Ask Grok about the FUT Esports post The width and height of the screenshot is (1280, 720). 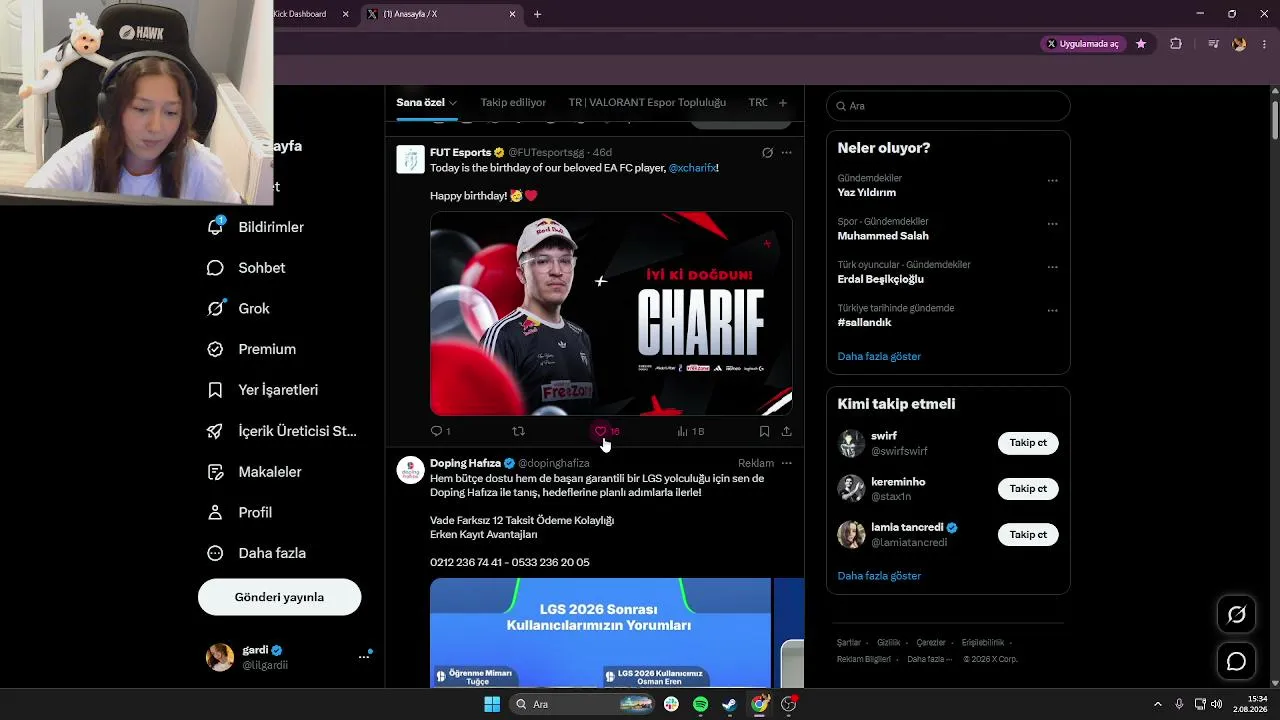(767, 153)
